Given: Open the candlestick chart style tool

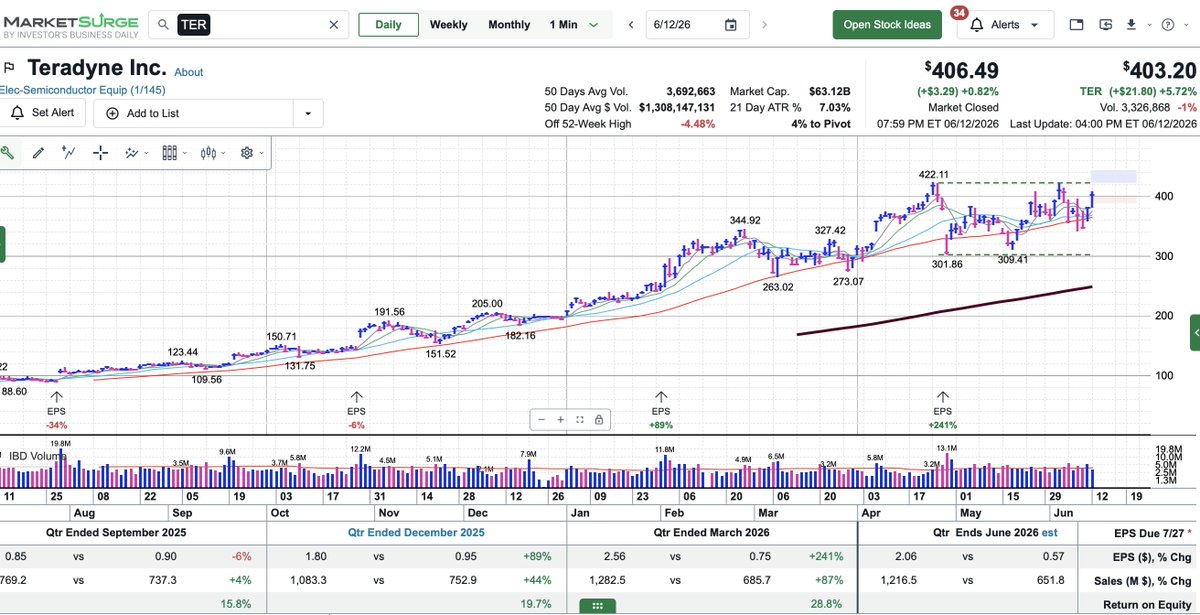Looking at the screenshot, I should [208, 153].
